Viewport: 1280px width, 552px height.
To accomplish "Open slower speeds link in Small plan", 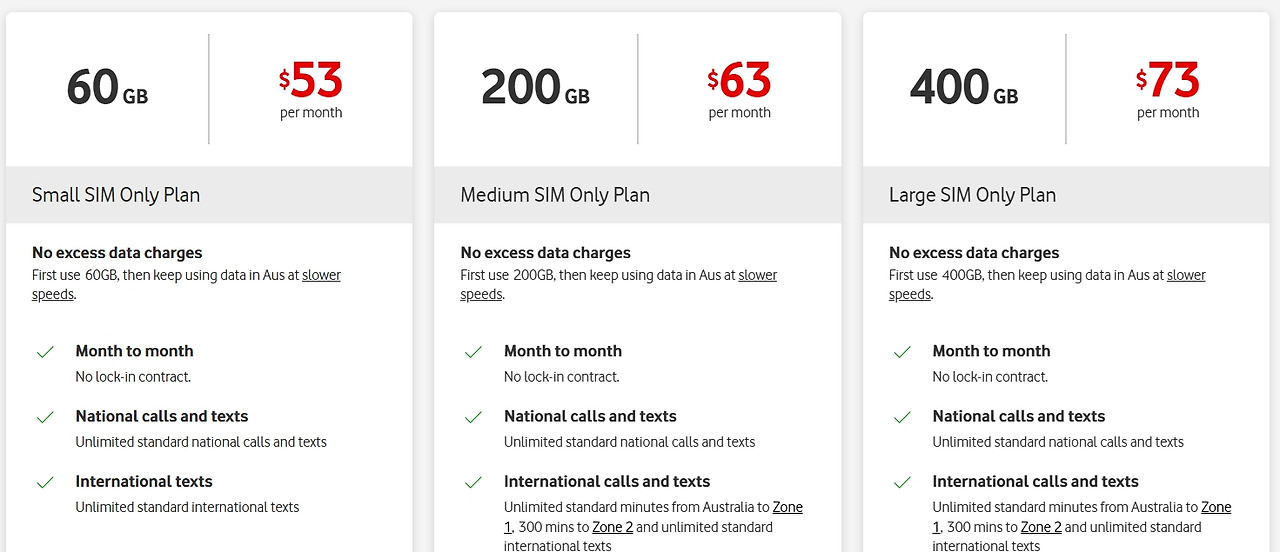I will click(x=321, y=275).
